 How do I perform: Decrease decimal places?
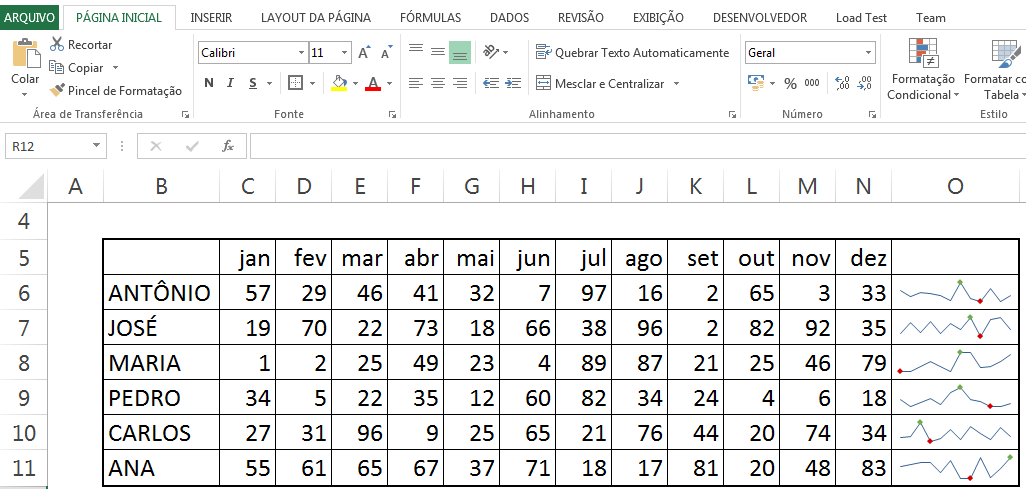(x=865, y=83)
